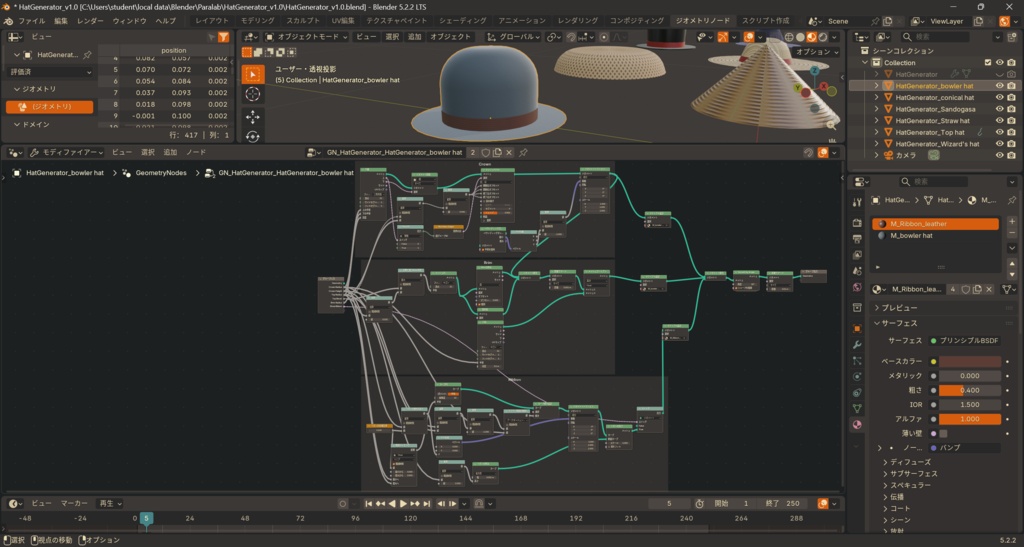This screenshot has height=547, width=1024.
Task: Open the Material properties tab
Action: (x=857, y=425)
